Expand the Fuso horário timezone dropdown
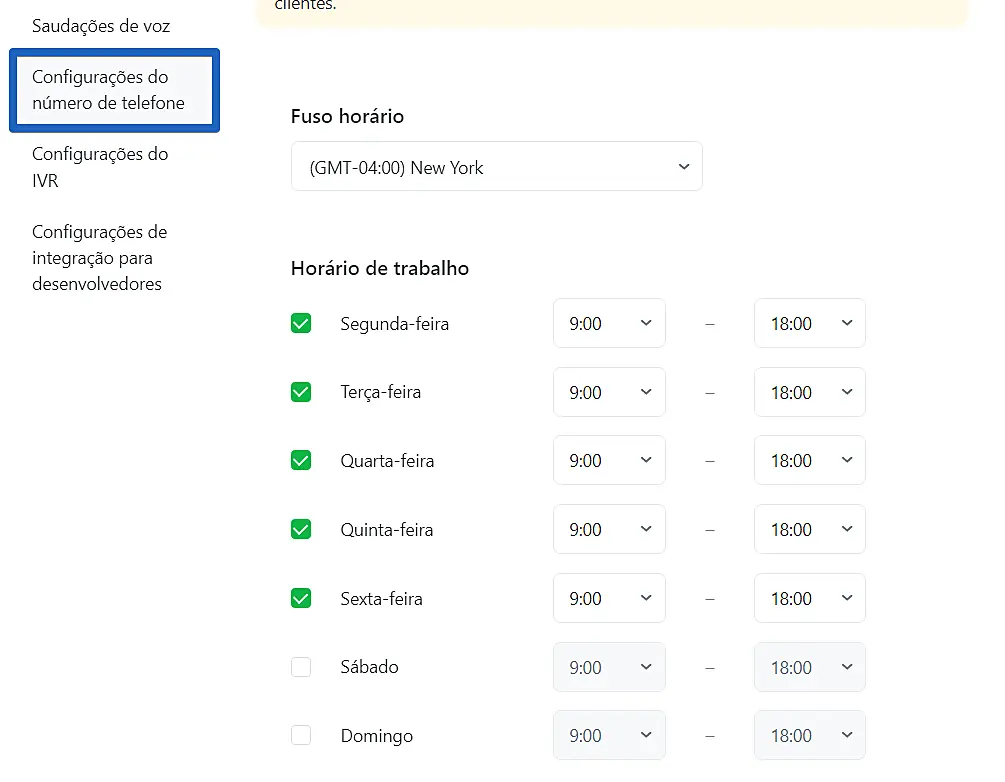 (496, 167)
